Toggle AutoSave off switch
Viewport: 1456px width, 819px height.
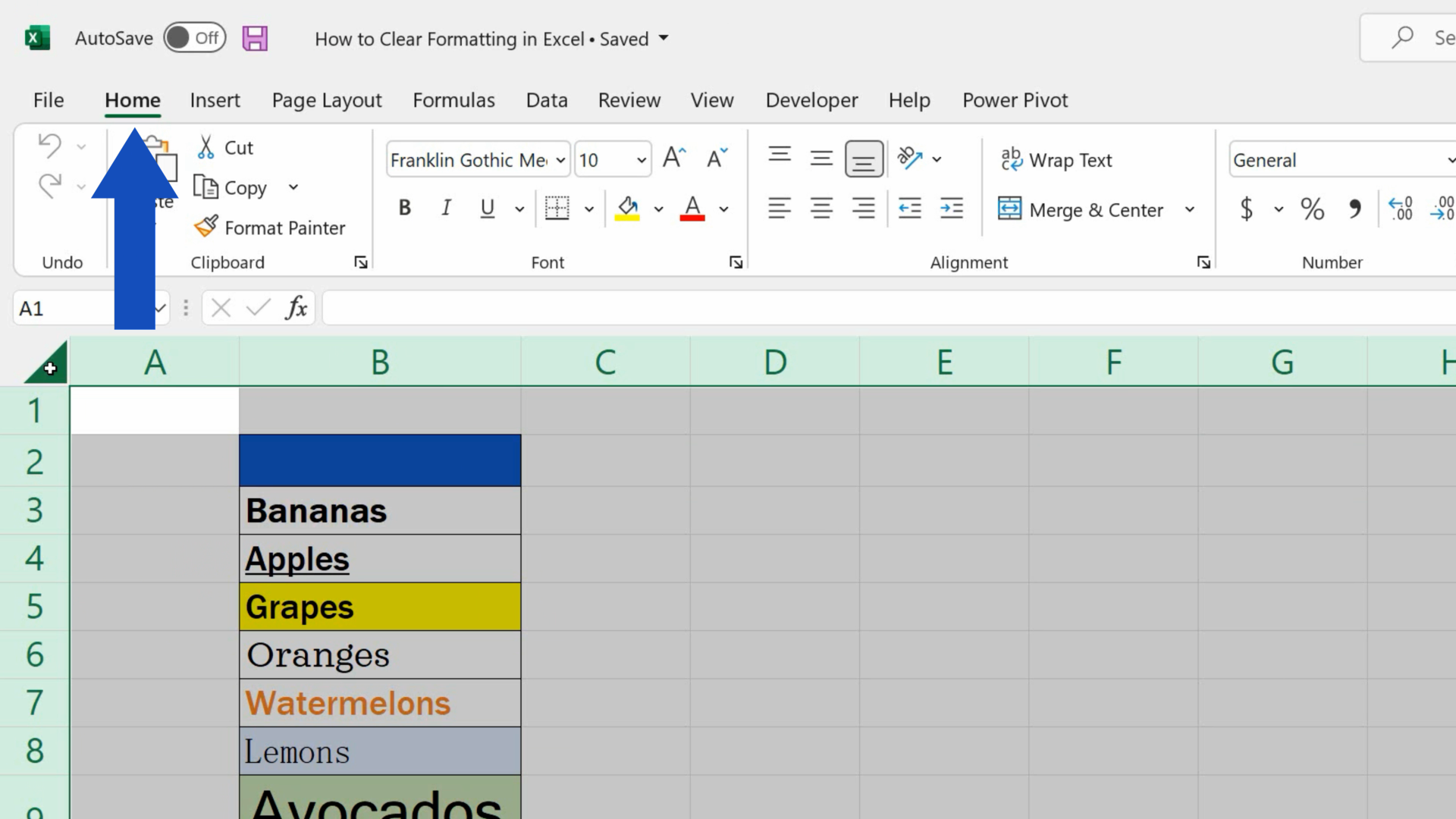pos(194,37)
